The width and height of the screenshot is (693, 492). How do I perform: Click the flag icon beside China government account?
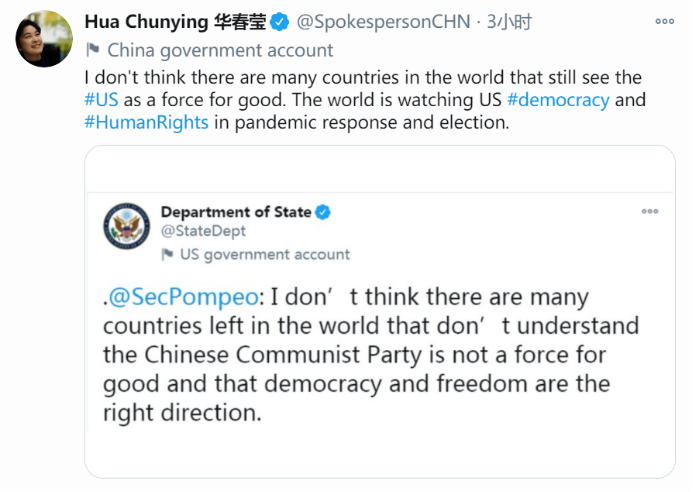click(93, 50)
